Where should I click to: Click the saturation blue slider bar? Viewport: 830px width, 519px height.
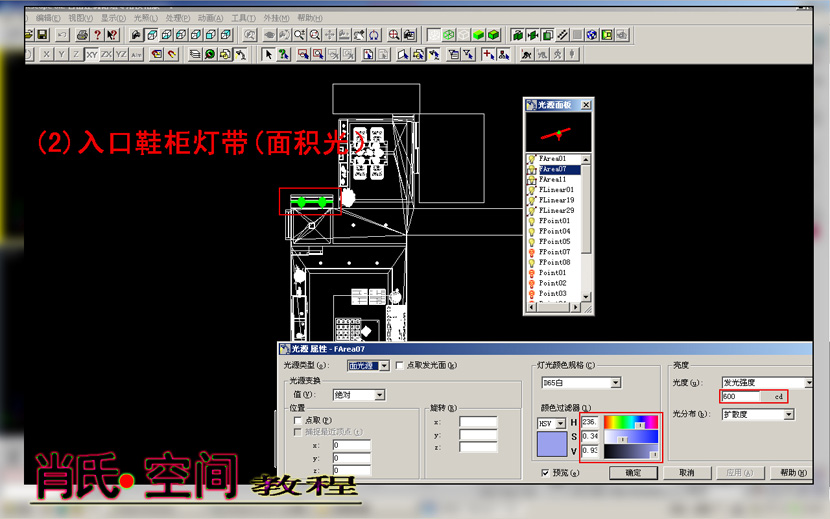(631, 436)
